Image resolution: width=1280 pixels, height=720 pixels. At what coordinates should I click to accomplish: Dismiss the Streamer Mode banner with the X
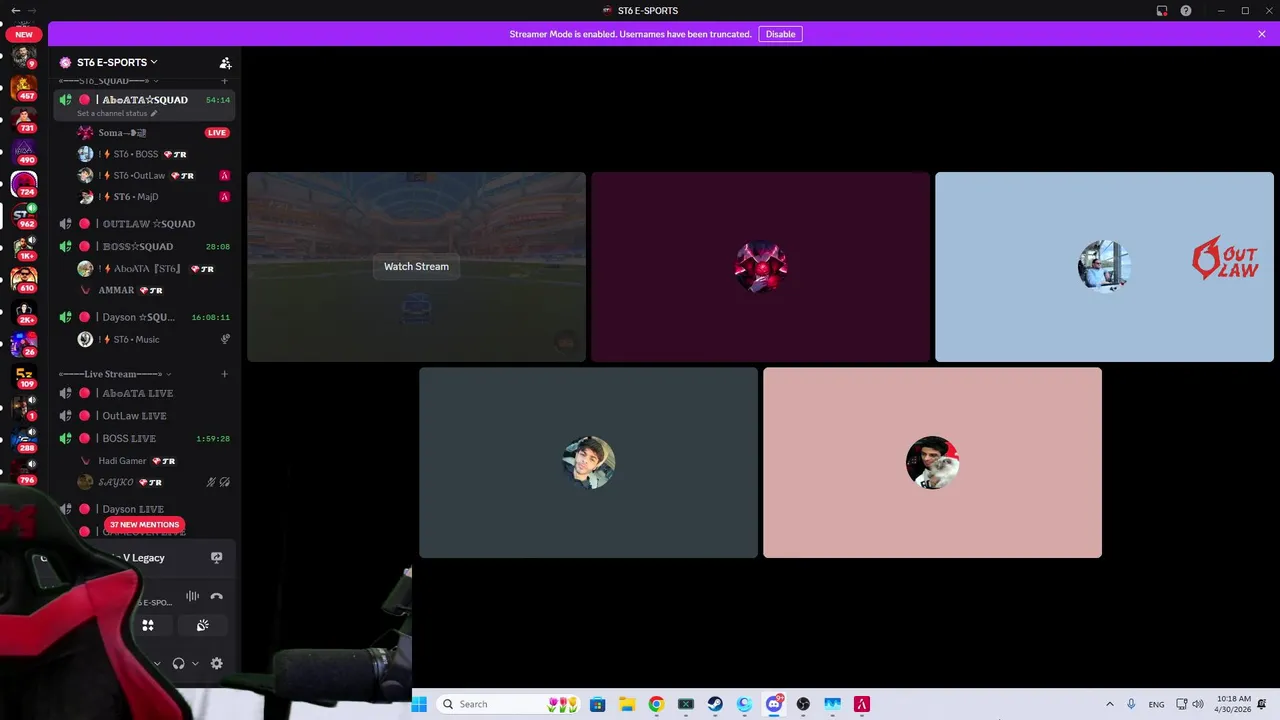[x=1262, y=34]
